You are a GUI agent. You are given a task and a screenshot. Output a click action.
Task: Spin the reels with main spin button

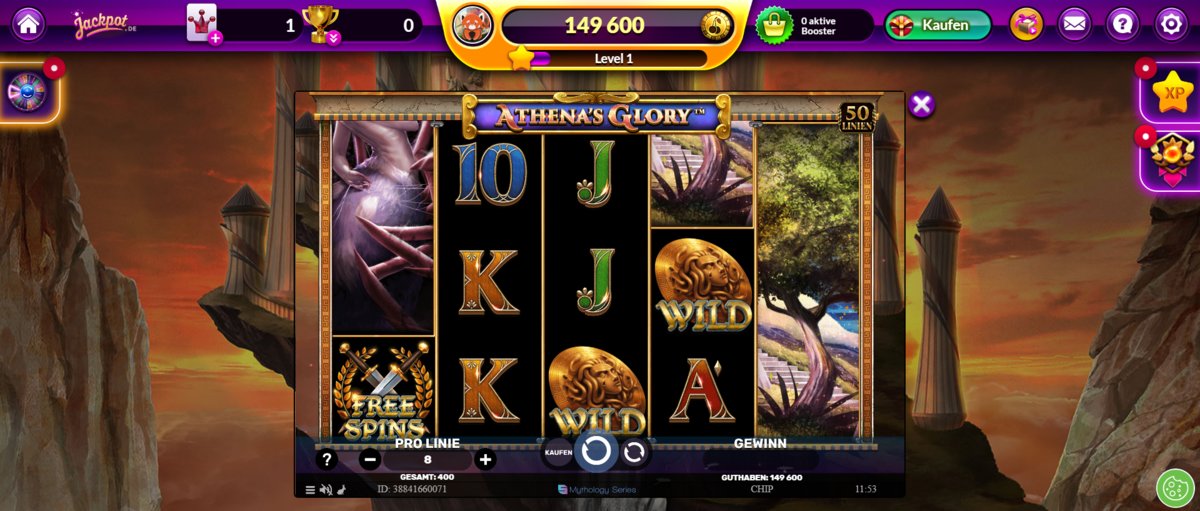pos(596,450)
